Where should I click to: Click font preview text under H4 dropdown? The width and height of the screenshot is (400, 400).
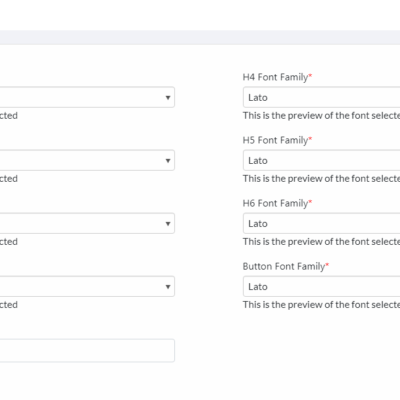[321, 116]
